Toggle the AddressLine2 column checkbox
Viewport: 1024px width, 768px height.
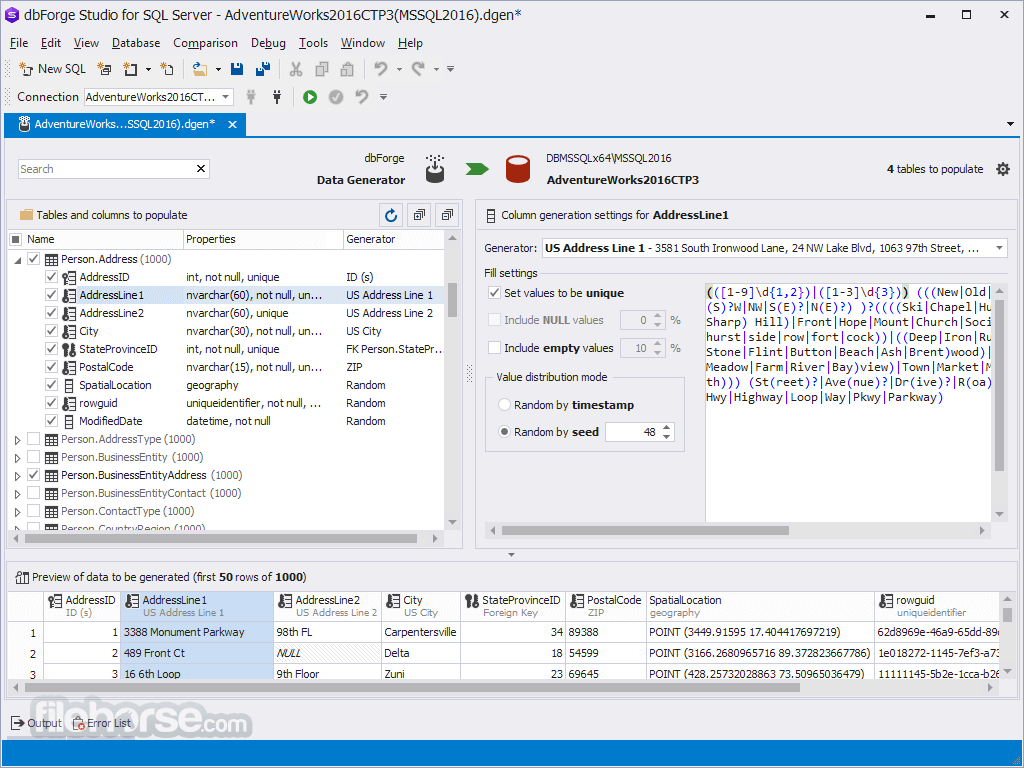coord(52,313)
